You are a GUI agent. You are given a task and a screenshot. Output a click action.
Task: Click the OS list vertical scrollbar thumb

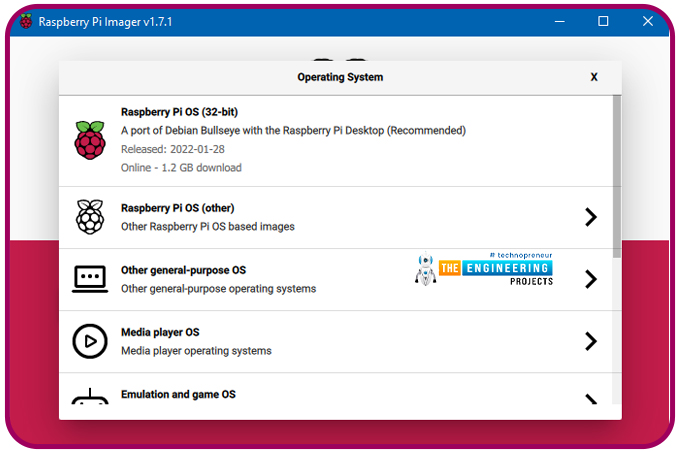click(x=617, y=177)
